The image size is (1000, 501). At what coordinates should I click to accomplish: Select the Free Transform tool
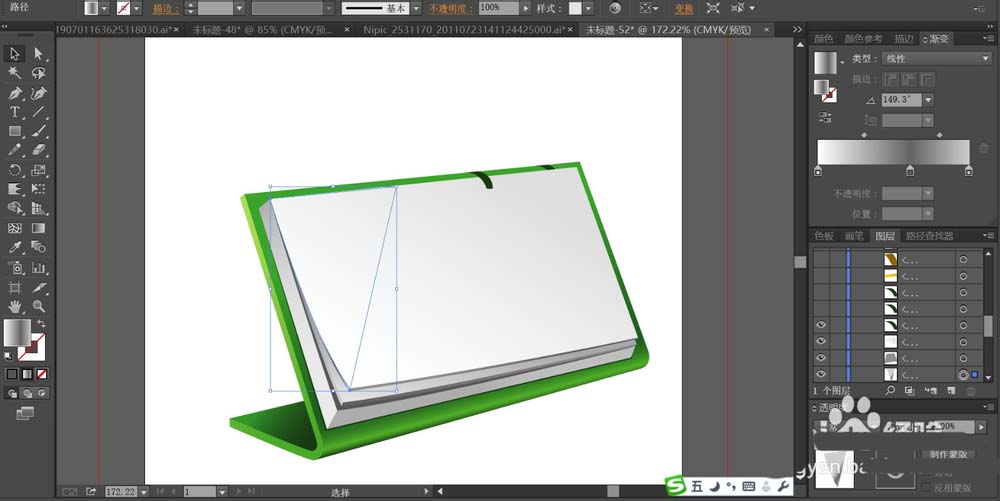point(38,189)
